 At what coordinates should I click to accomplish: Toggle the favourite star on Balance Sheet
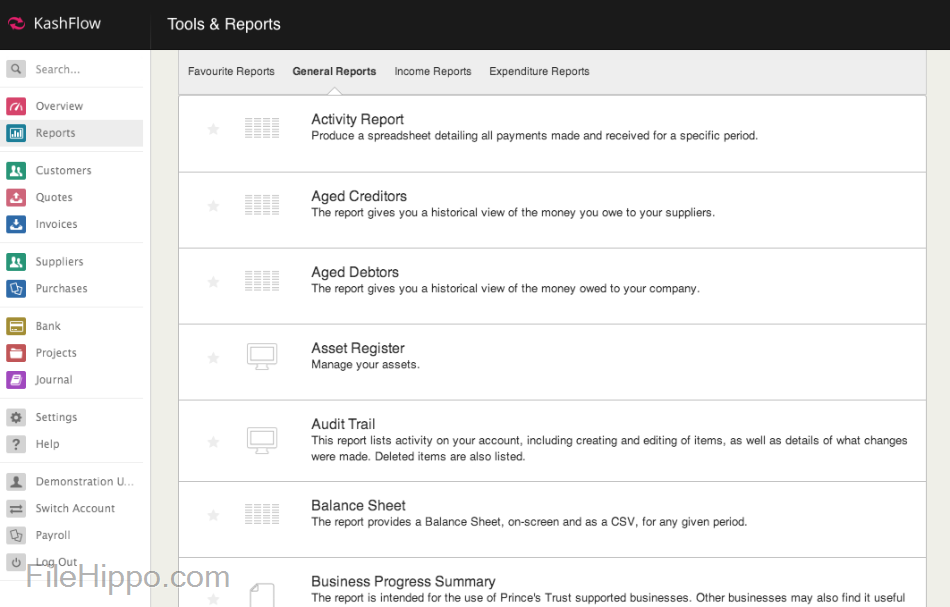click(213, 514)
